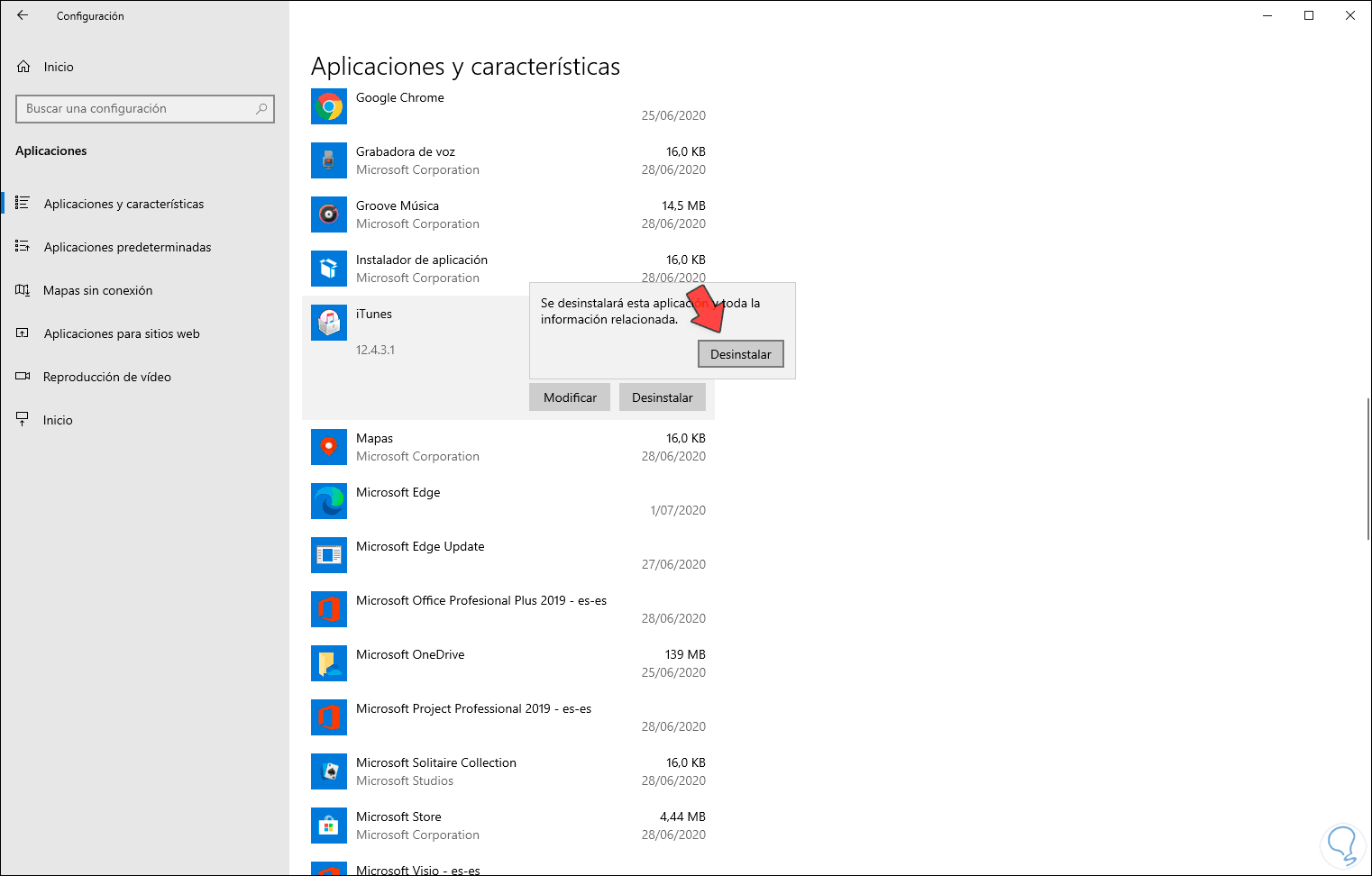This screenshot has width=1372, height=876.
Task: Click the iTunes app name
Action: click(374, 314)
